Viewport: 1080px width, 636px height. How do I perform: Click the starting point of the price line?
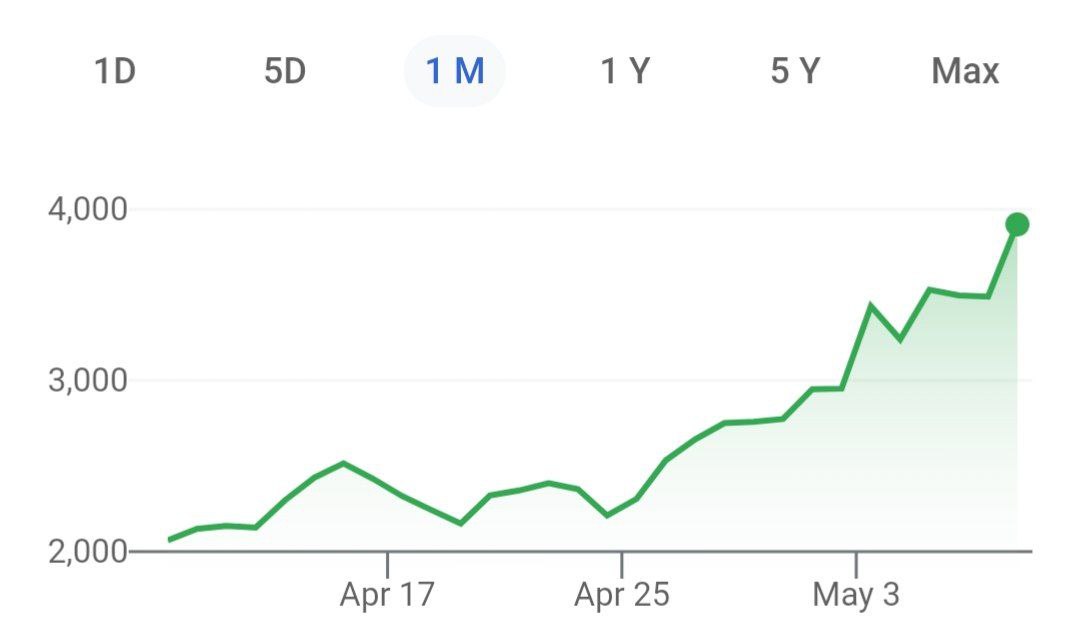tap(168, 539)
